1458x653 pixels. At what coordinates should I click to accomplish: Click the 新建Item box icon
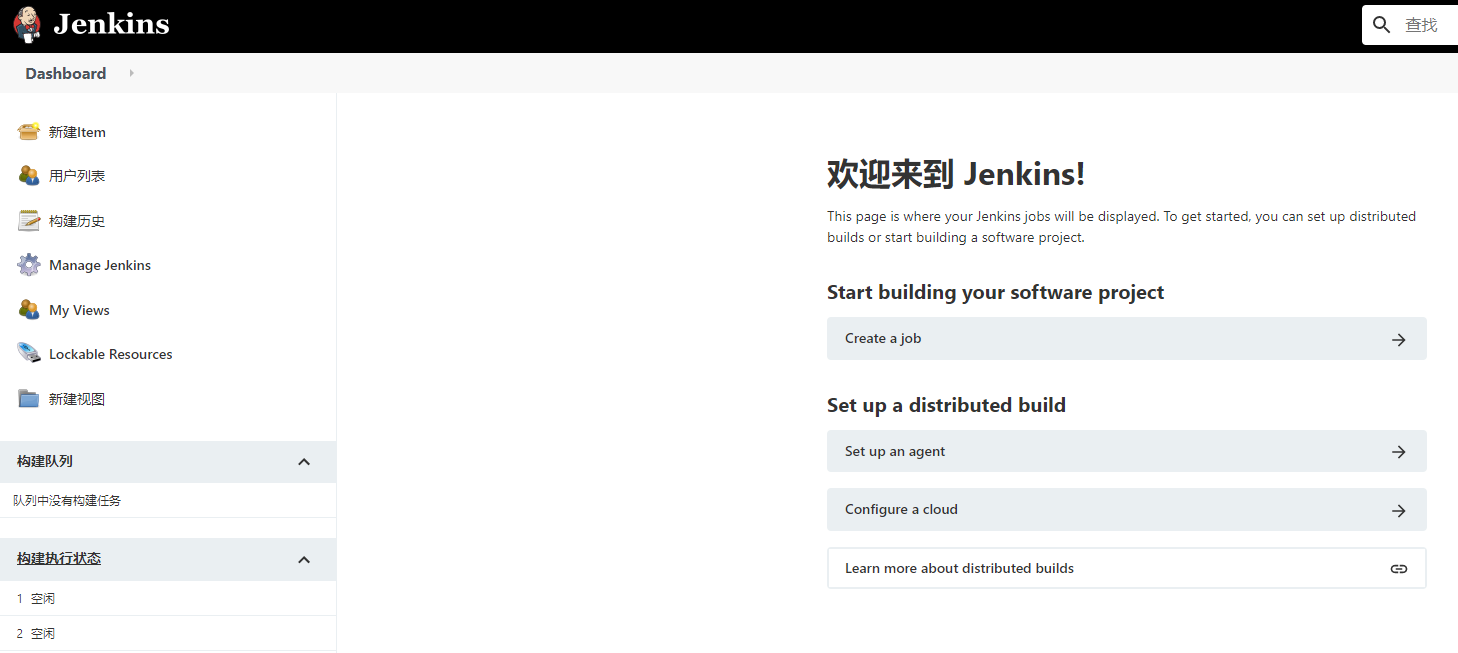click(x=29, y=132)
